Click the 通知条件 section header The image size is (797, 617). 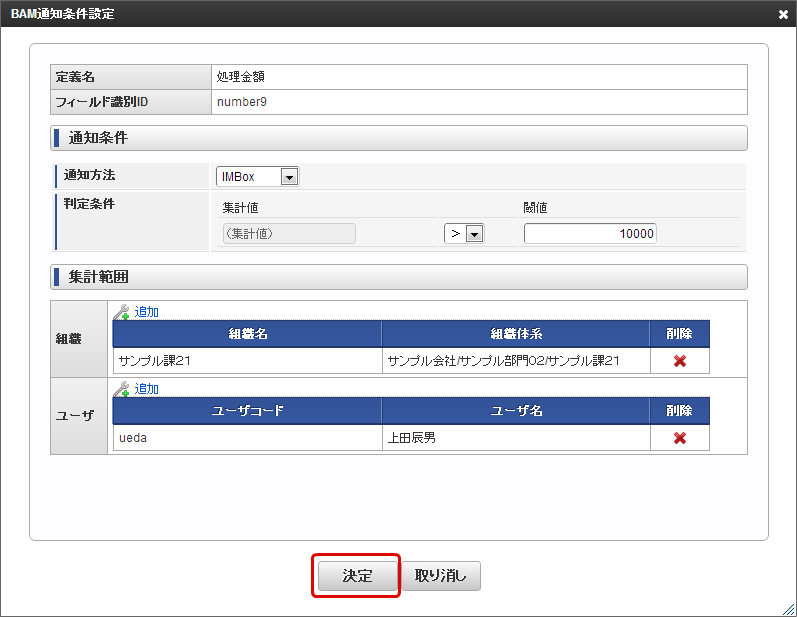click(x=398, y=138)
